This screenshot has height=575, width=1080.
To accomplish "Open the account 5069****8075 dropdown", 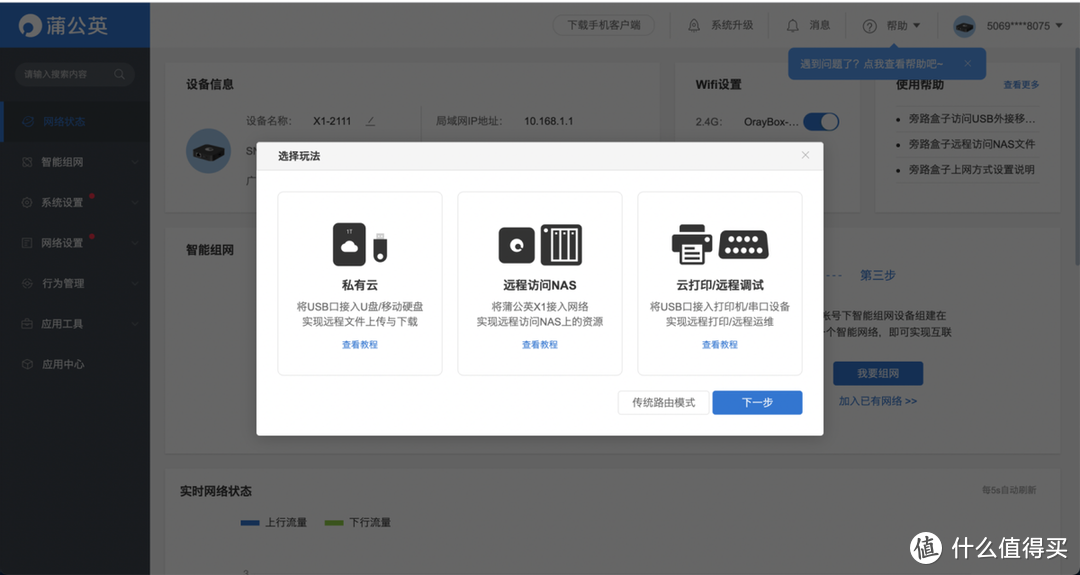I will pyautogui.click(x=1059, y=26).
